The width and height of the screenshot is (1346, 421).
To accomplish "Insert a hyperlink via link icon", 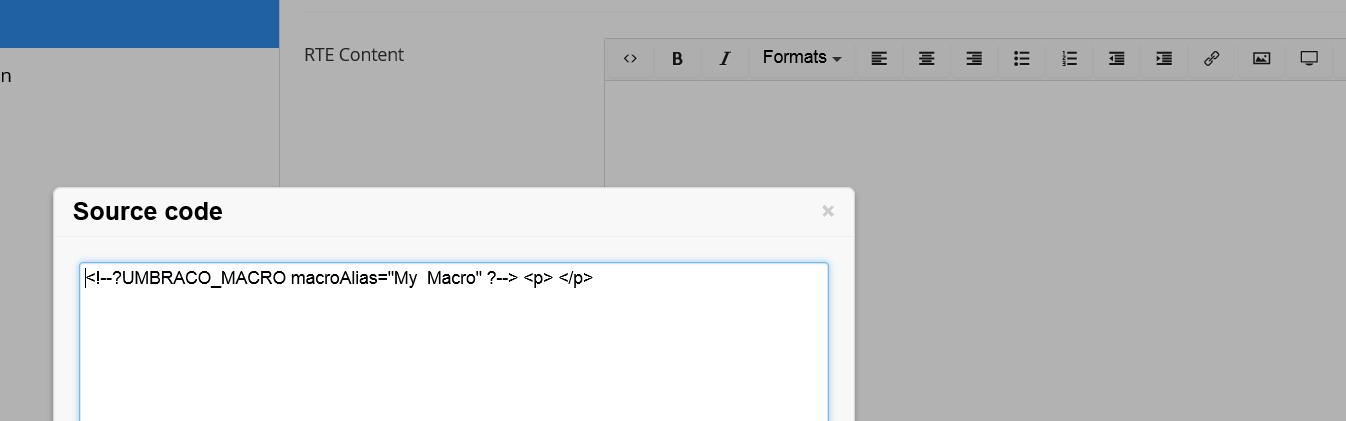I will click(1211, 58).
